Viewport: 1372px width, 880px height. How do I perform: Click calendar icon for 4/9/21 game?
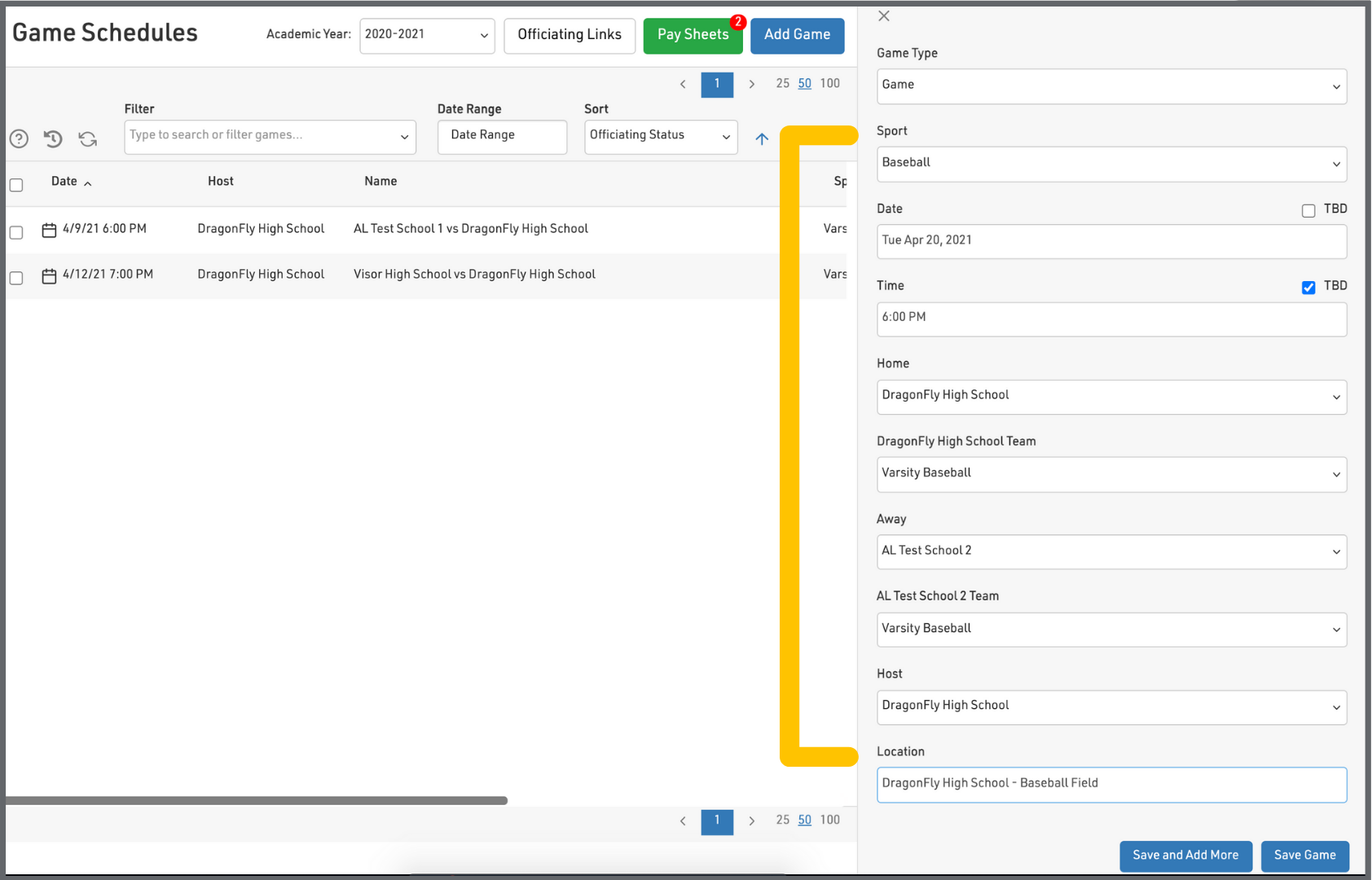click(49, 231)
